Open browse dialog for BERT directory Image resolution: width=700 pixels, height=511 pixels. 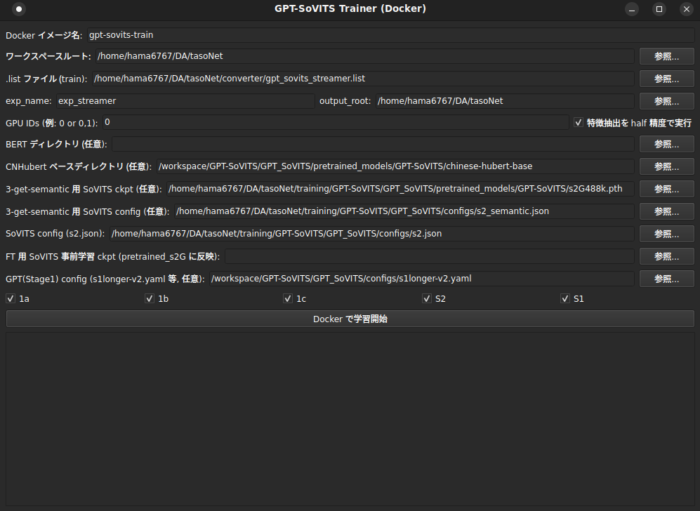(666, 144)
